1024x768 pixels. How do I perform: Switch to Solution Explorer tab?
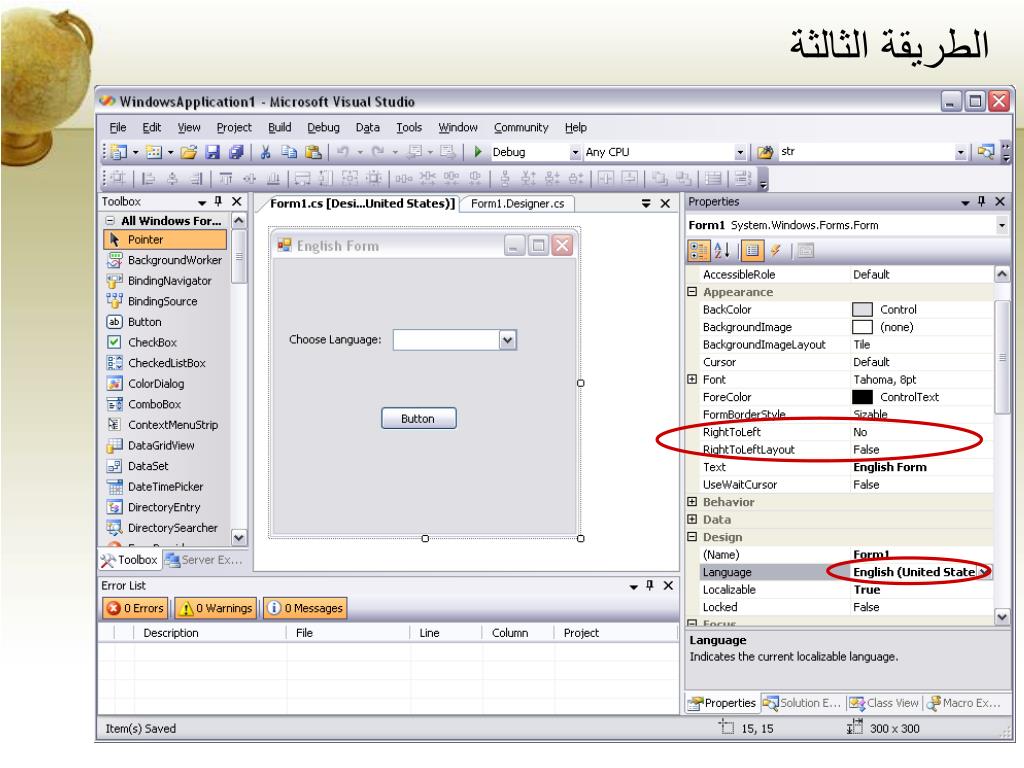(803, 703)
